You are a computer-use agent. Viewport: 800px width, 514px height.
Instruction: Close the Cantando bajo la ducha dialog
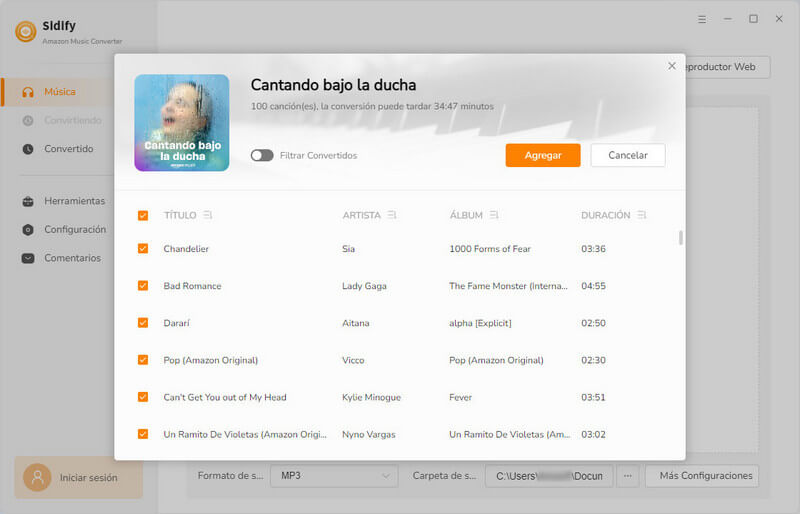pos(672,66)
